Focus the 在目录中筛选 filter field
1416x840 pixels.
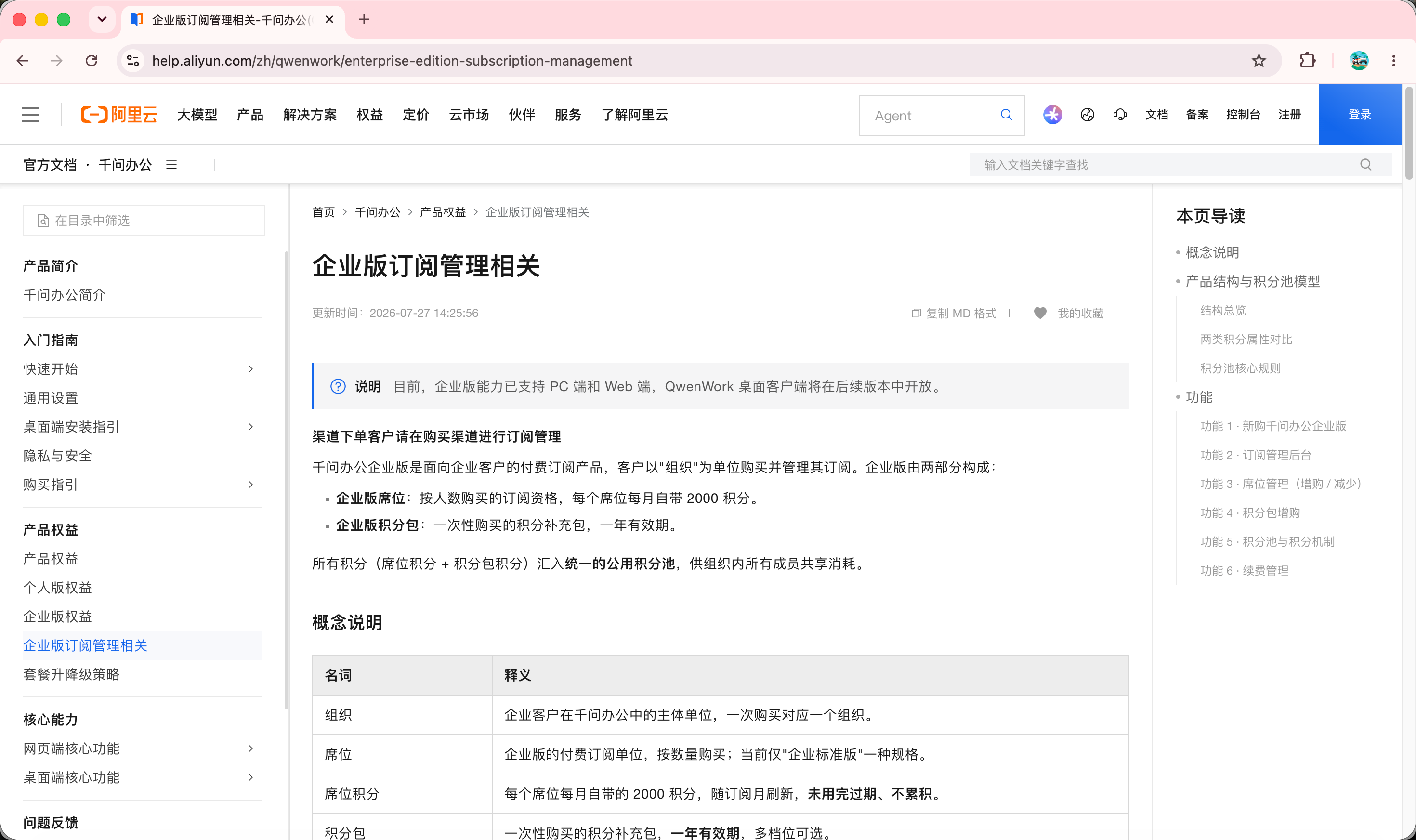(x=144, y=221)
